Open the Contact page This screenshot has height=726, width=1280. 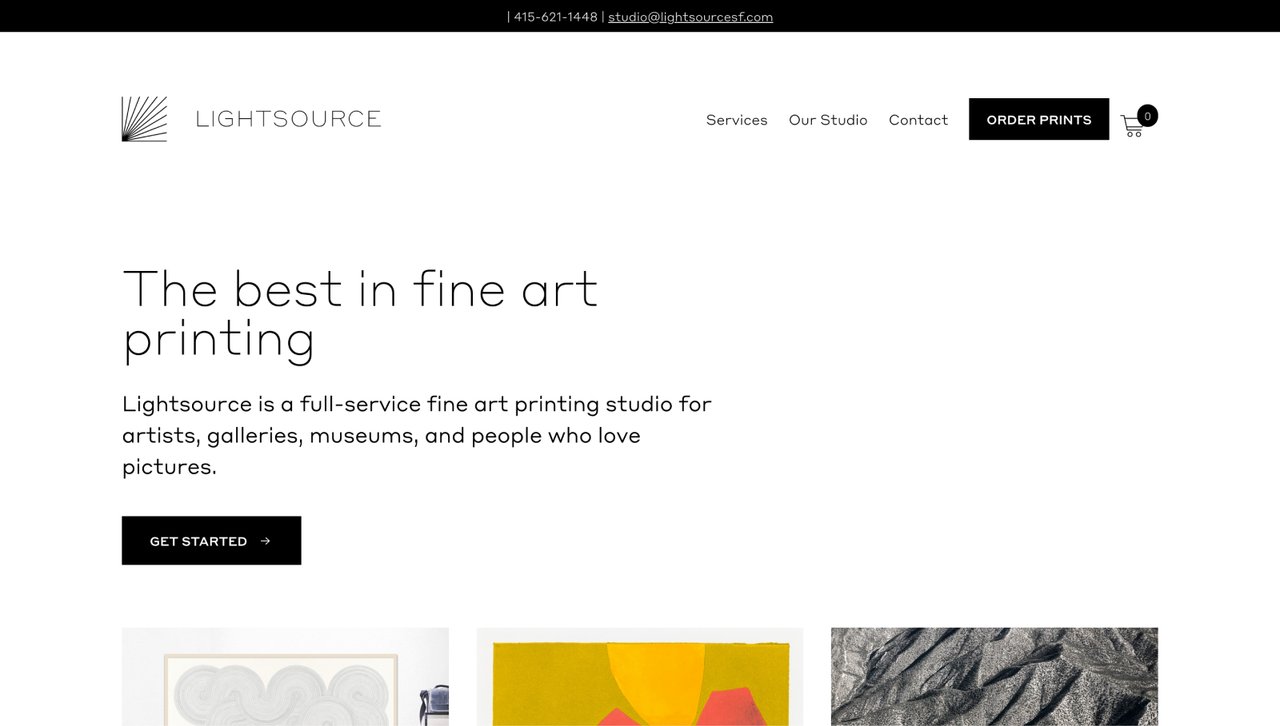[918, 120]
